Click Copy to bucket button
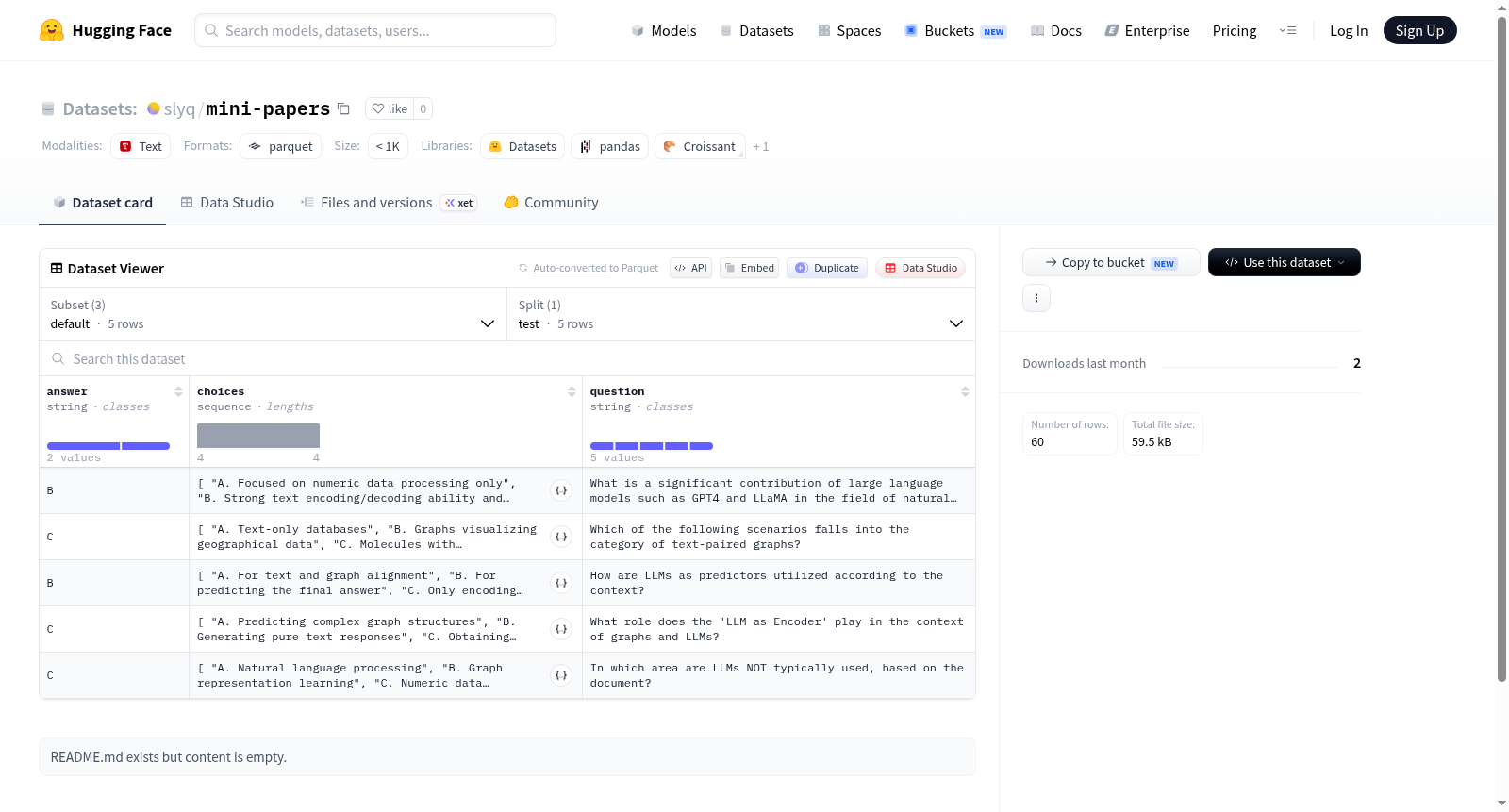 [x=1111, y=262]
